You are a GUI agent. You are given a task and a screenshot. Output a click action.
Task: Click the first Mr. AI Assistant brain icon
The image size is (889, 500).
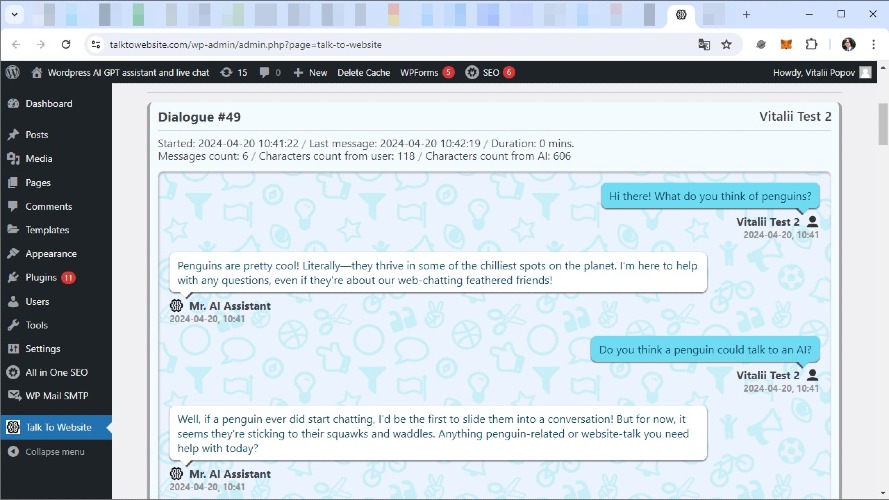point(176,306)
